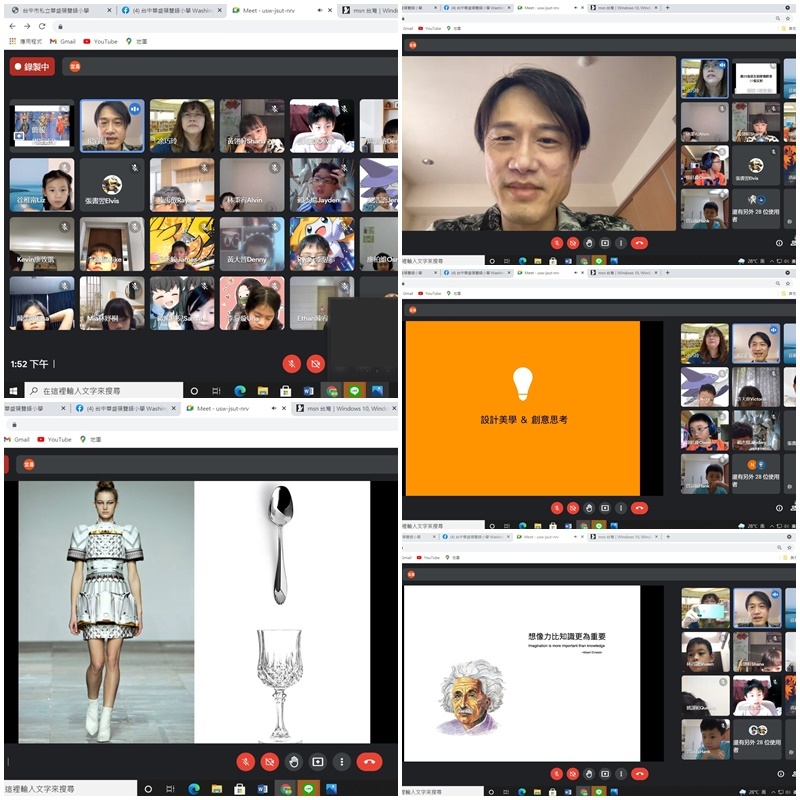Click Chrome icon in participant-grid window's taskbar

(x=332, y=391)
